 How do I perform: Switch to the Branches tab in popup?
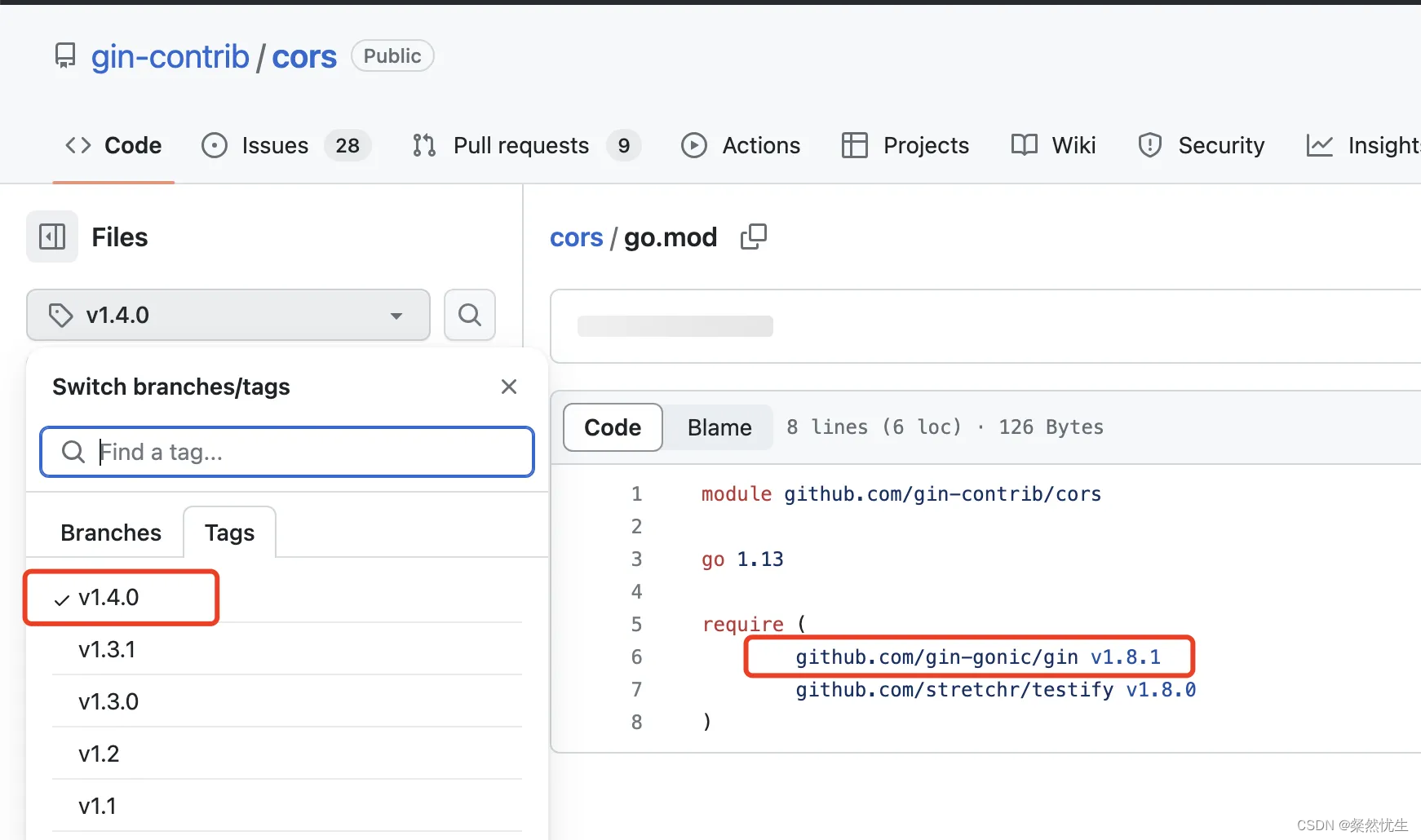click(111, 533)
